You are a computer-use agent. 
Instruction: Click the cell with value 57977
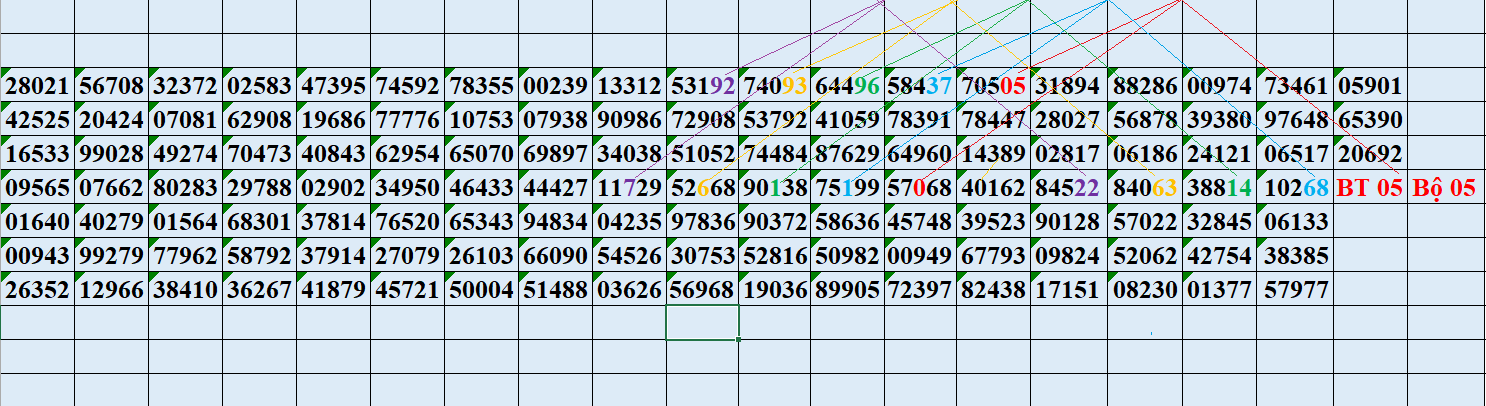pos(1296,290)
